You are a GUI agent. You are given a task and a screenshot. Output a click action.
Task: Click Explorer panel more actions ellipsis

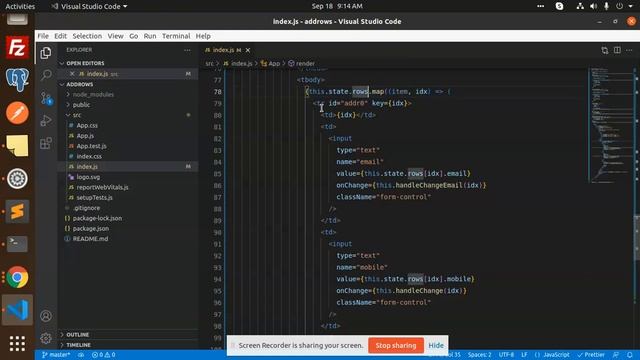(187, 50)
